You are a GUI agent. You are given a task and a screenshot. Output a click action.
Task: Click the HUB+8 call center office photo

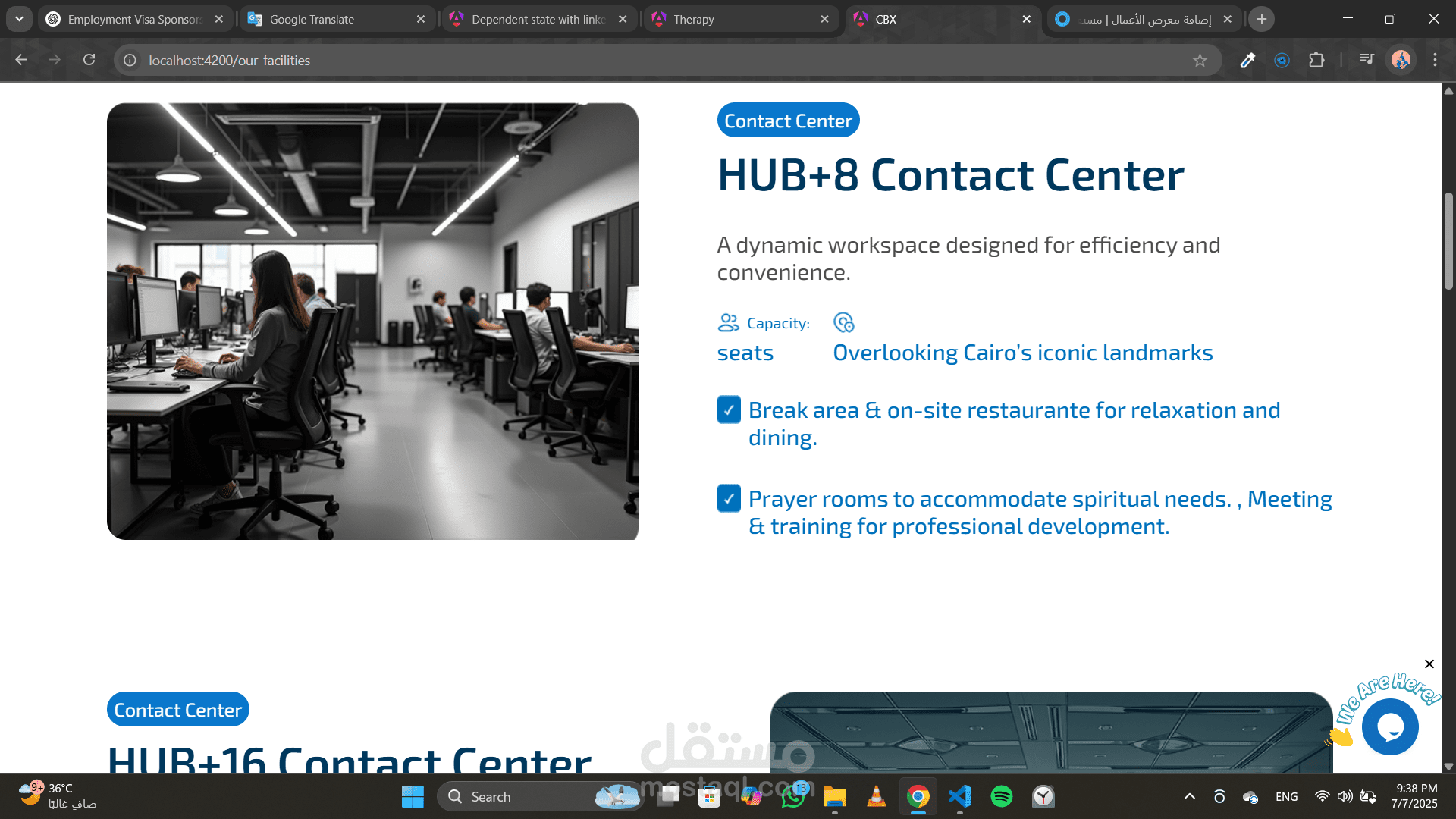[372, 322]
